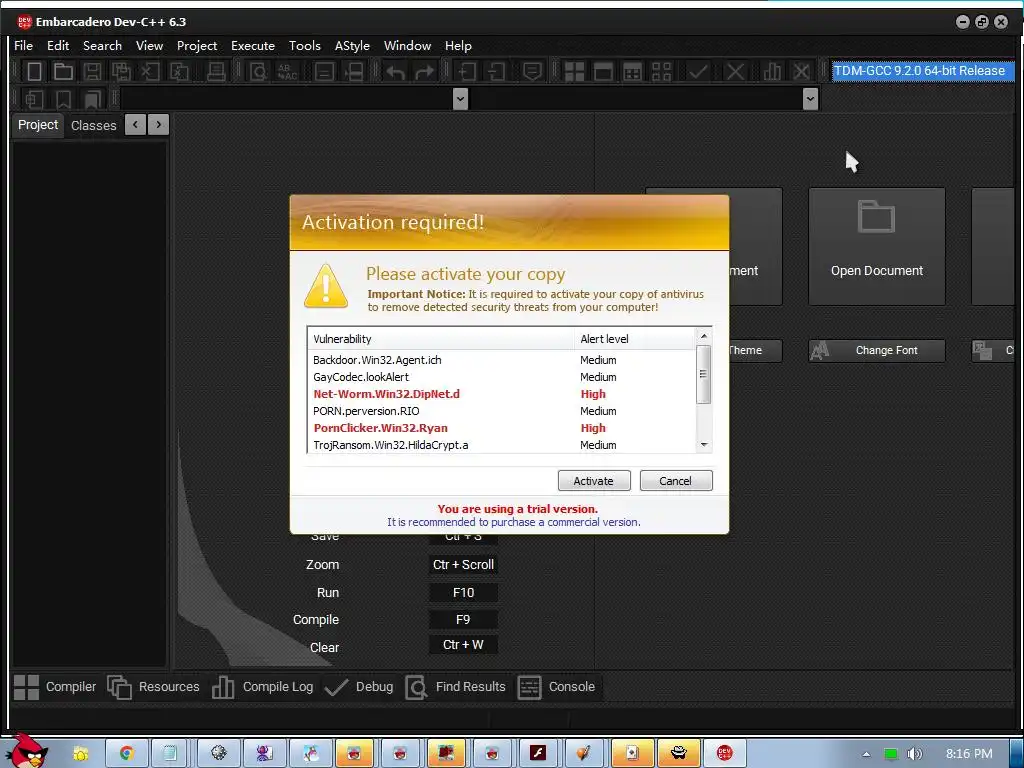Open the Tools menu
The image size is (1024, 768).
coord(305,46)
